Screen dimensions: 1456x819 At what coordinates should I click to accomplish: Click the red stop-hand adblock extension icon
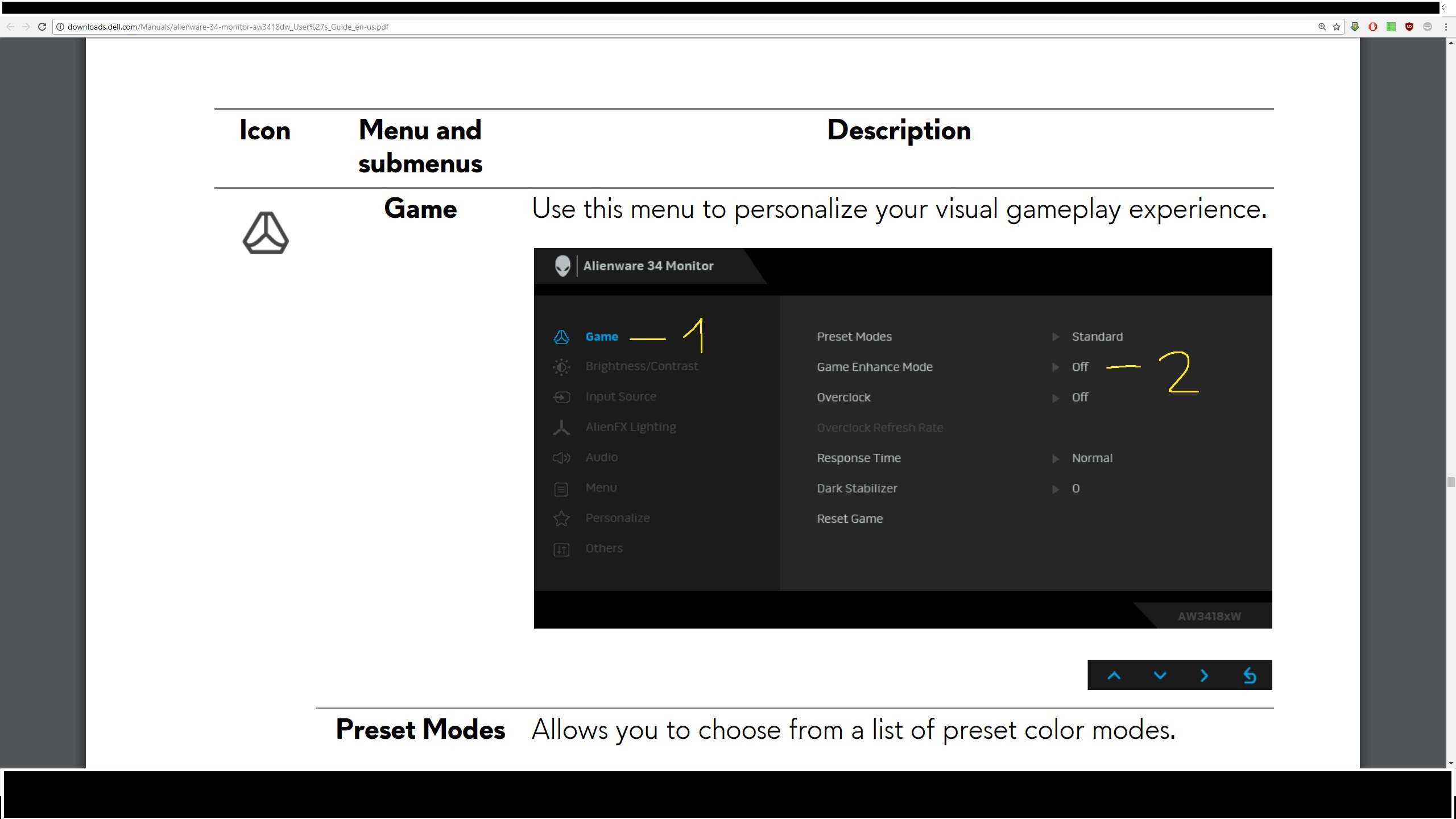point(1373,27)
